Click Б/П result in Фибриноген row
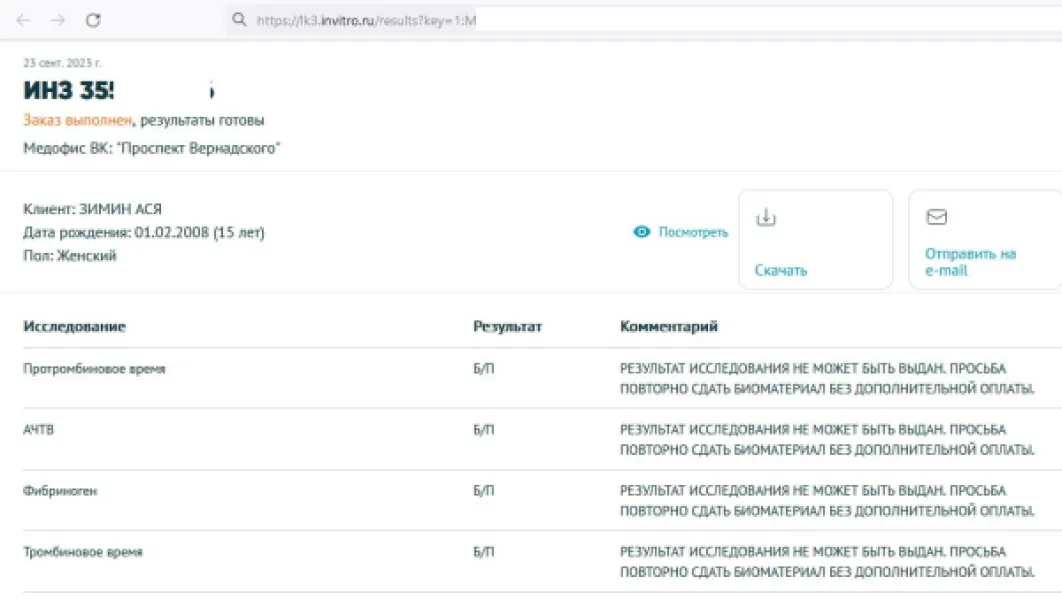Screen dimensions: 1062x600 coord(484,491)
